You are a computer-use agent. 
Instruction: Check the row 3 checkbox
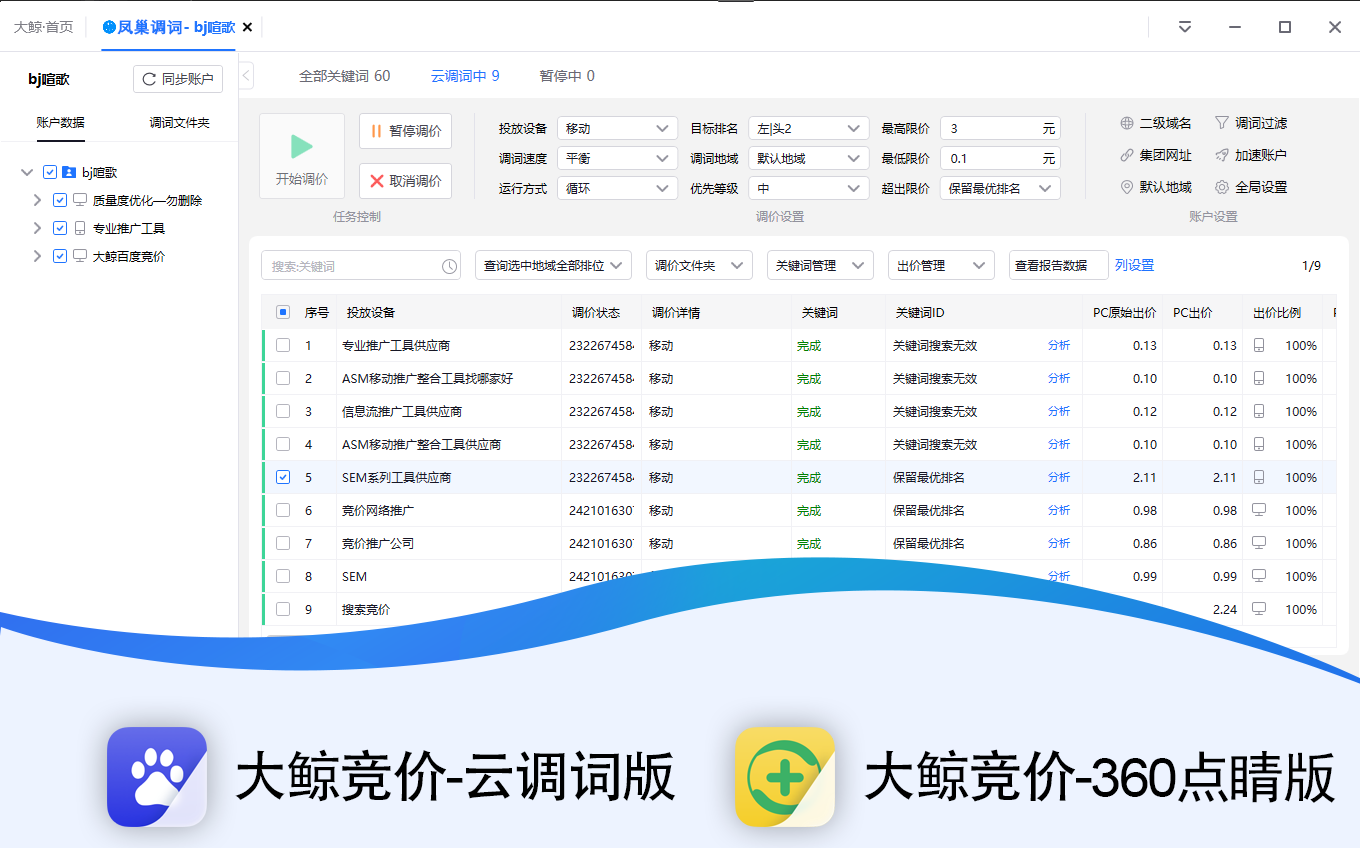[x=283, y=411]
